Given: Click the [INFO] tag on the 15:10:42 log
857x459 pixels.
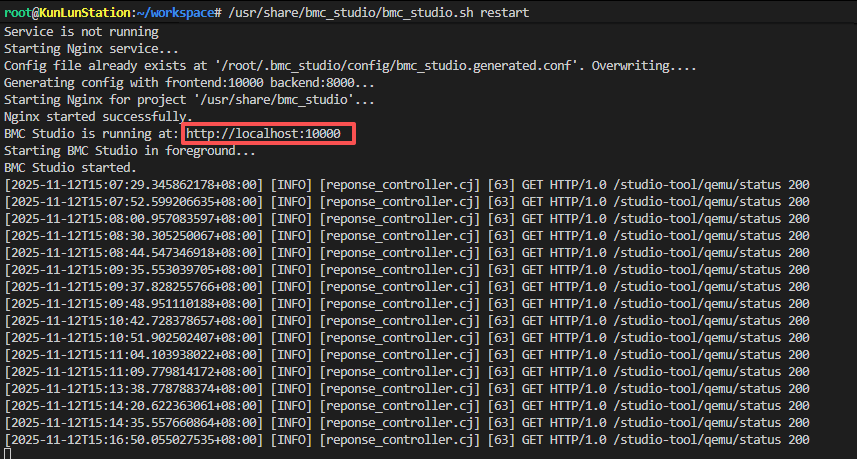Looking at the screenshot, I should tap(291, 320).
